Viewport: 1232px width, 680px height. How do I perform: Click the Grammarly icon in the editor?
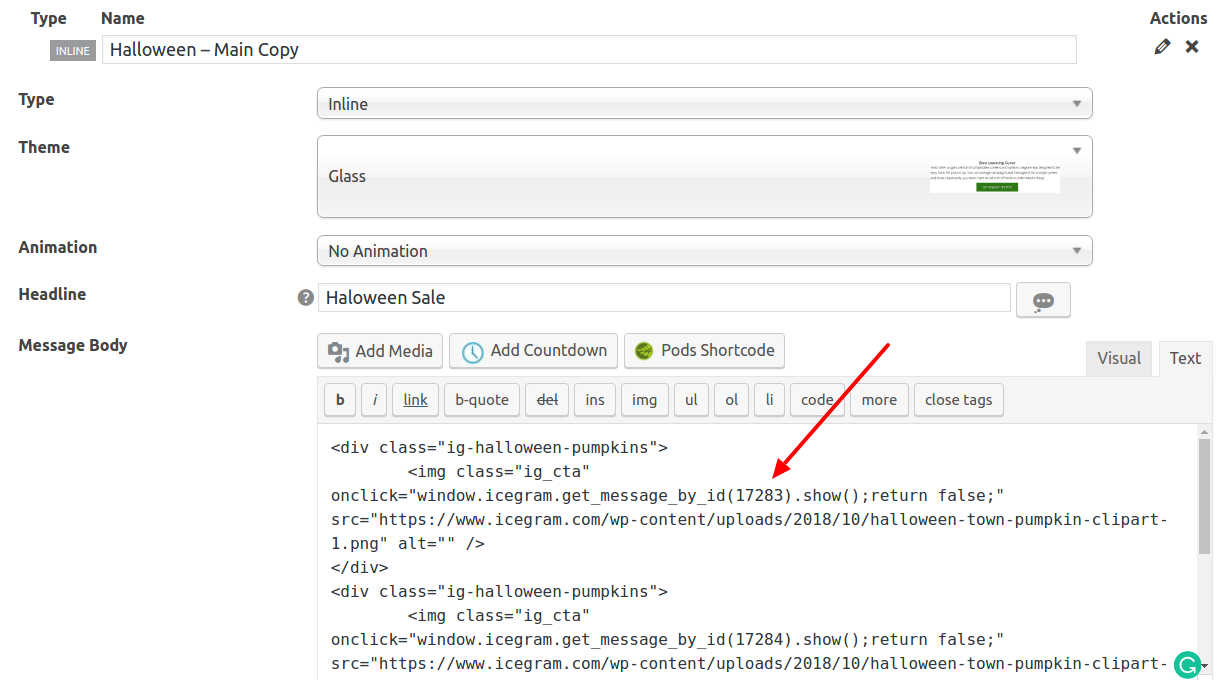1187,664
